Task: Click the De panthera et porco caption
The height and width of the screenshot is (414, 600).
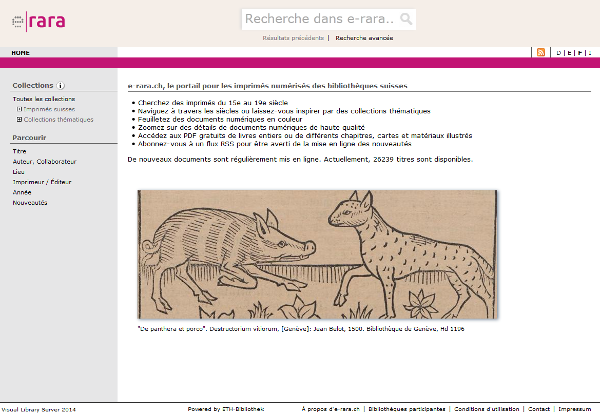Action: [x=301, y=329]
